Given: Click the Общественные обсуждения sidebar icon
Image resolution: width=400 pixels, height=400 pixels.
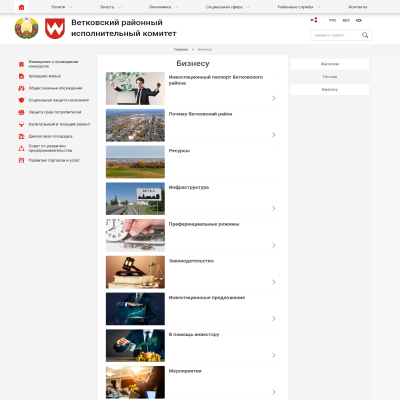Looking at the screenshot, I should coord(21,88).
